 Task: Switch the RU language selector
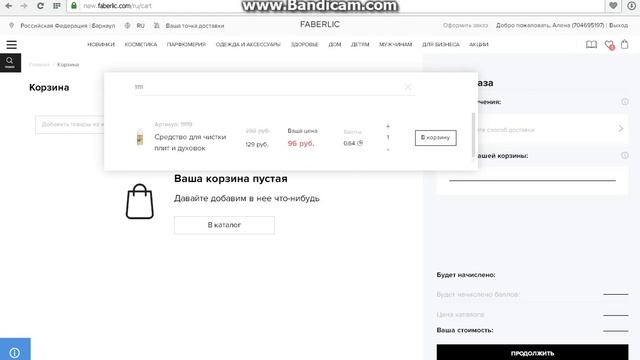[140, 25]
